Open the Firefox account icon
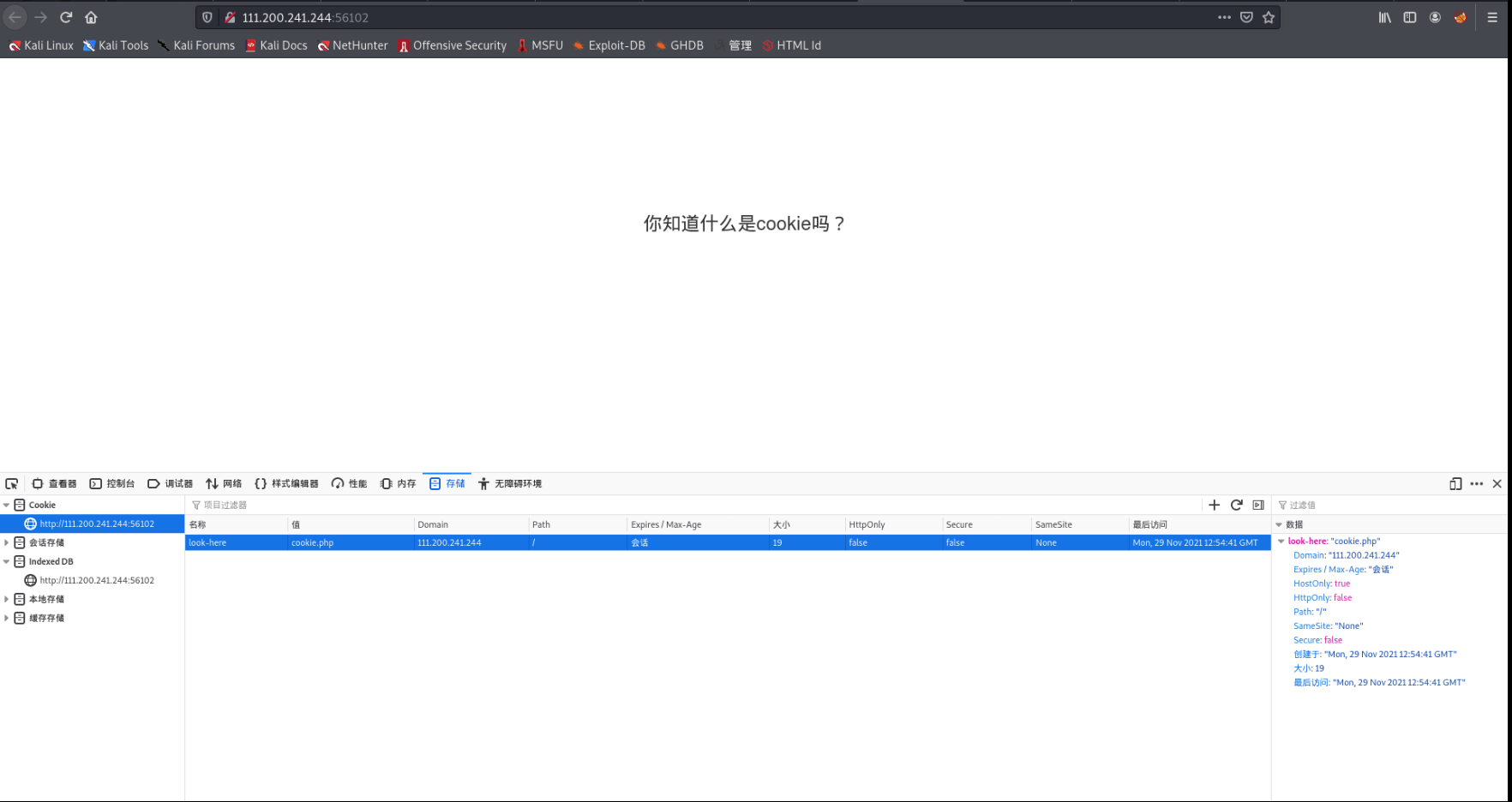 pyautogui.click(x=1435, y=17)
